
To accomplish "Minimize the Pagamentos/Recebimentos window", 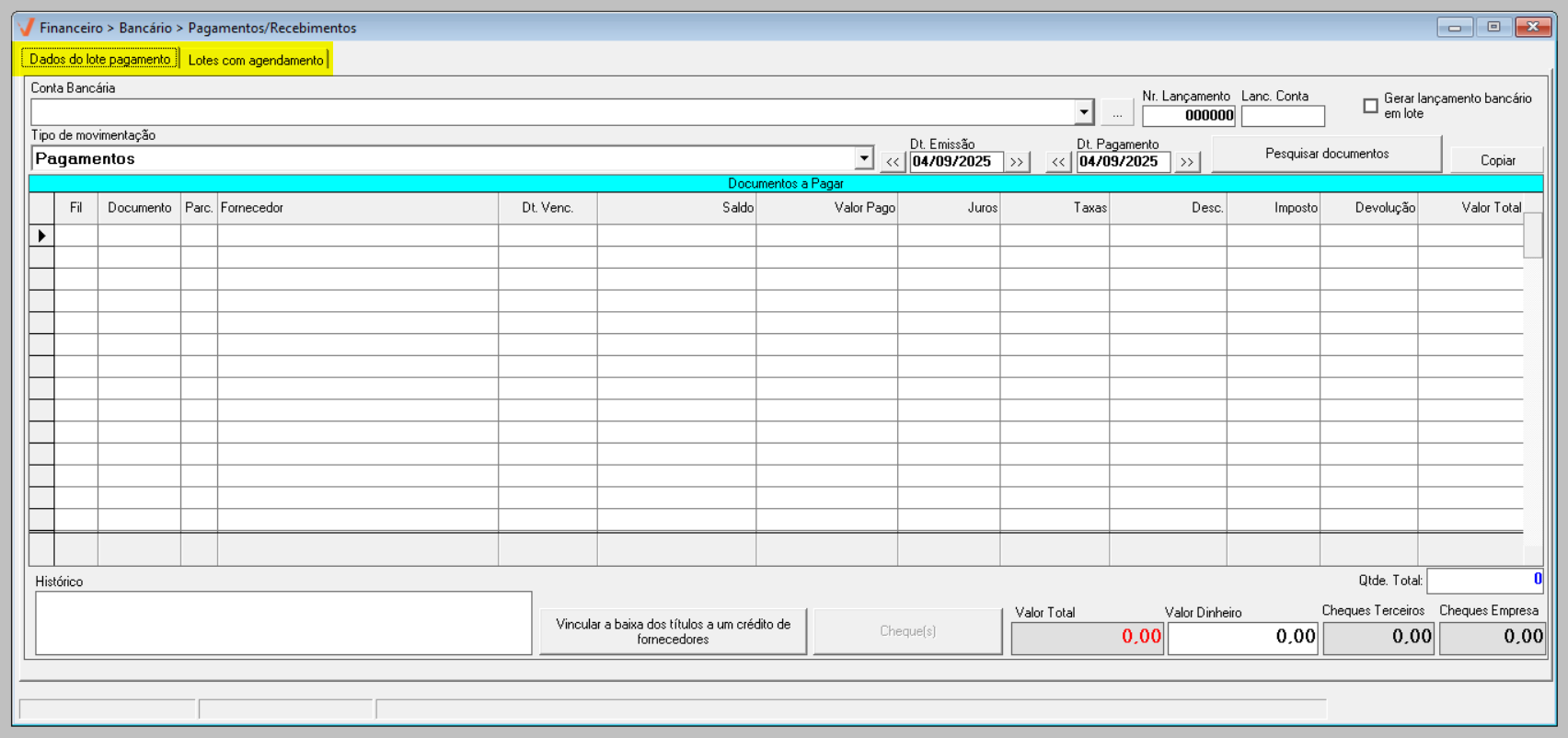I will click(x=1455, y=28).
